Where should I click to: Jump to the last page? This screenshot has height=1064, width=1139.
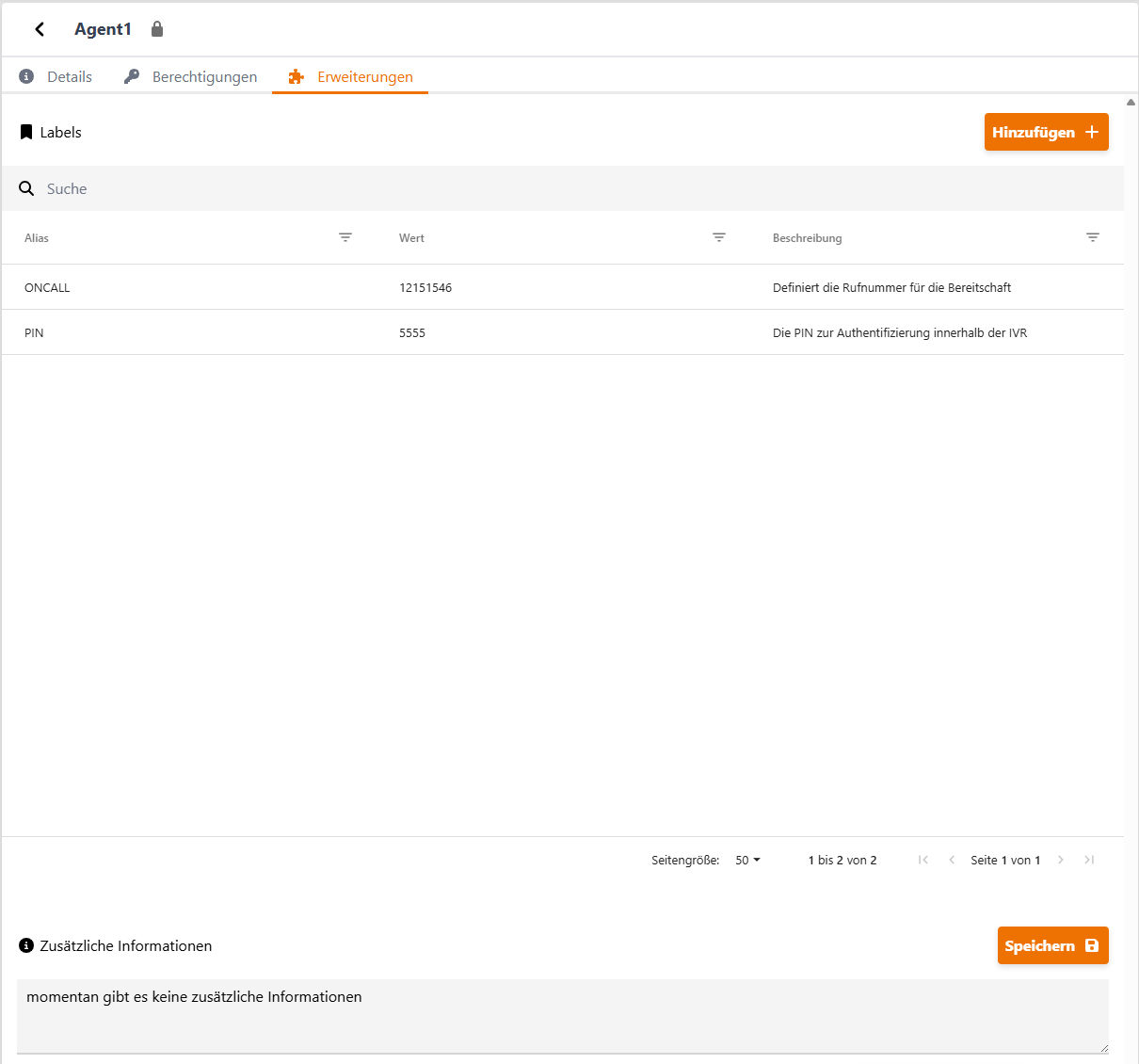(1089, 860)
